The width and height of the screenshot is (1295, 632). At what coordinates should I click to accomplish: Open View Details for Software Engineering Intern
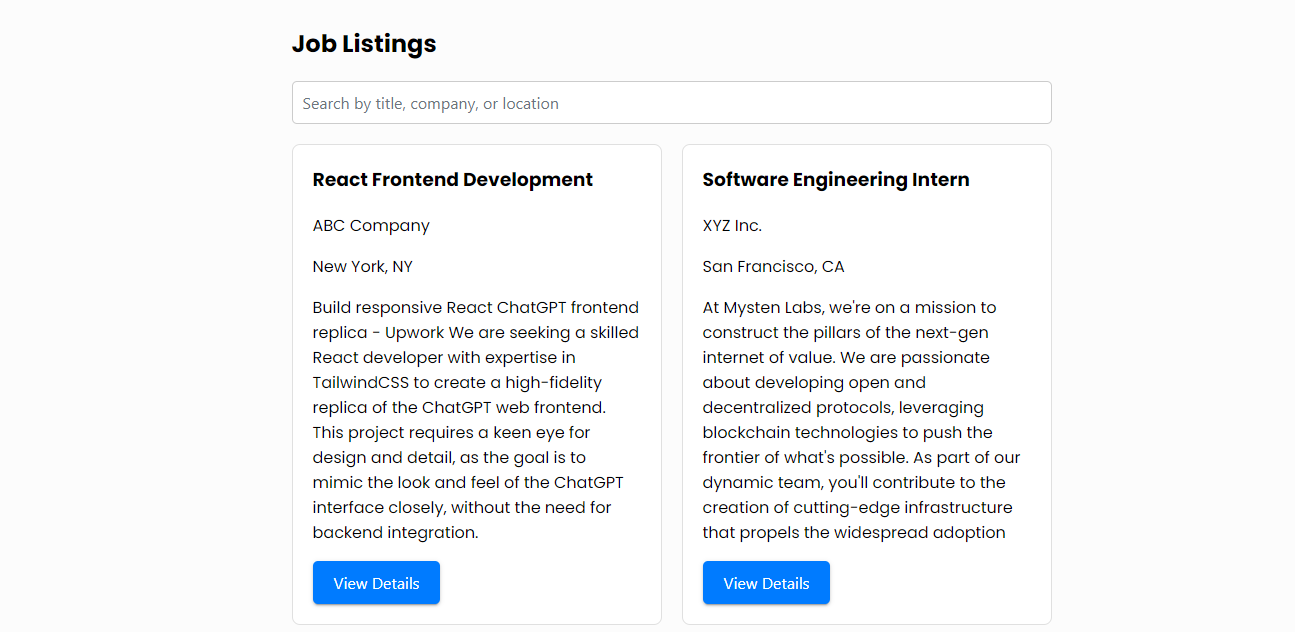coord(766,583)
